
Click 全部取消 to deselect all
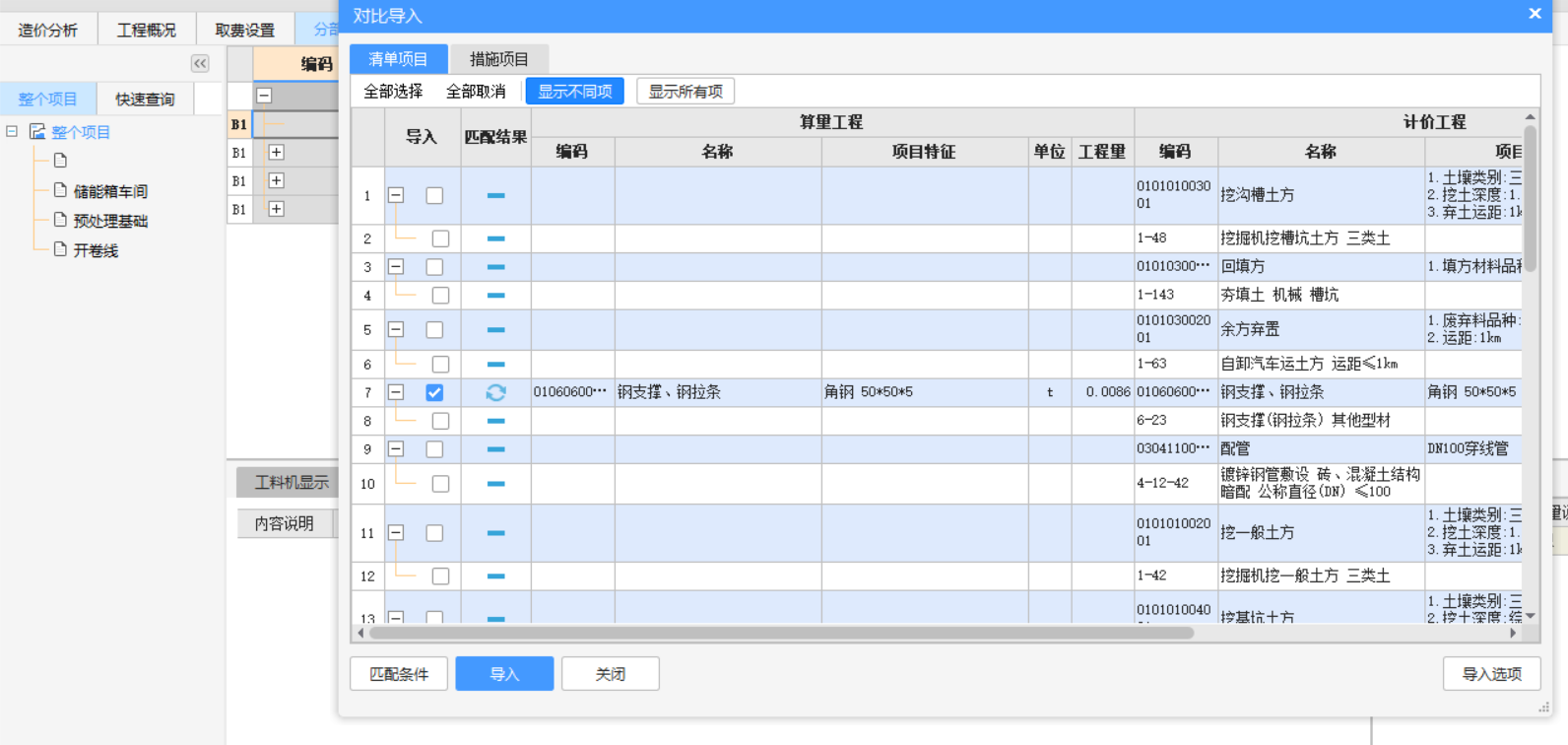pyautogui.click(x=476, y=92)
